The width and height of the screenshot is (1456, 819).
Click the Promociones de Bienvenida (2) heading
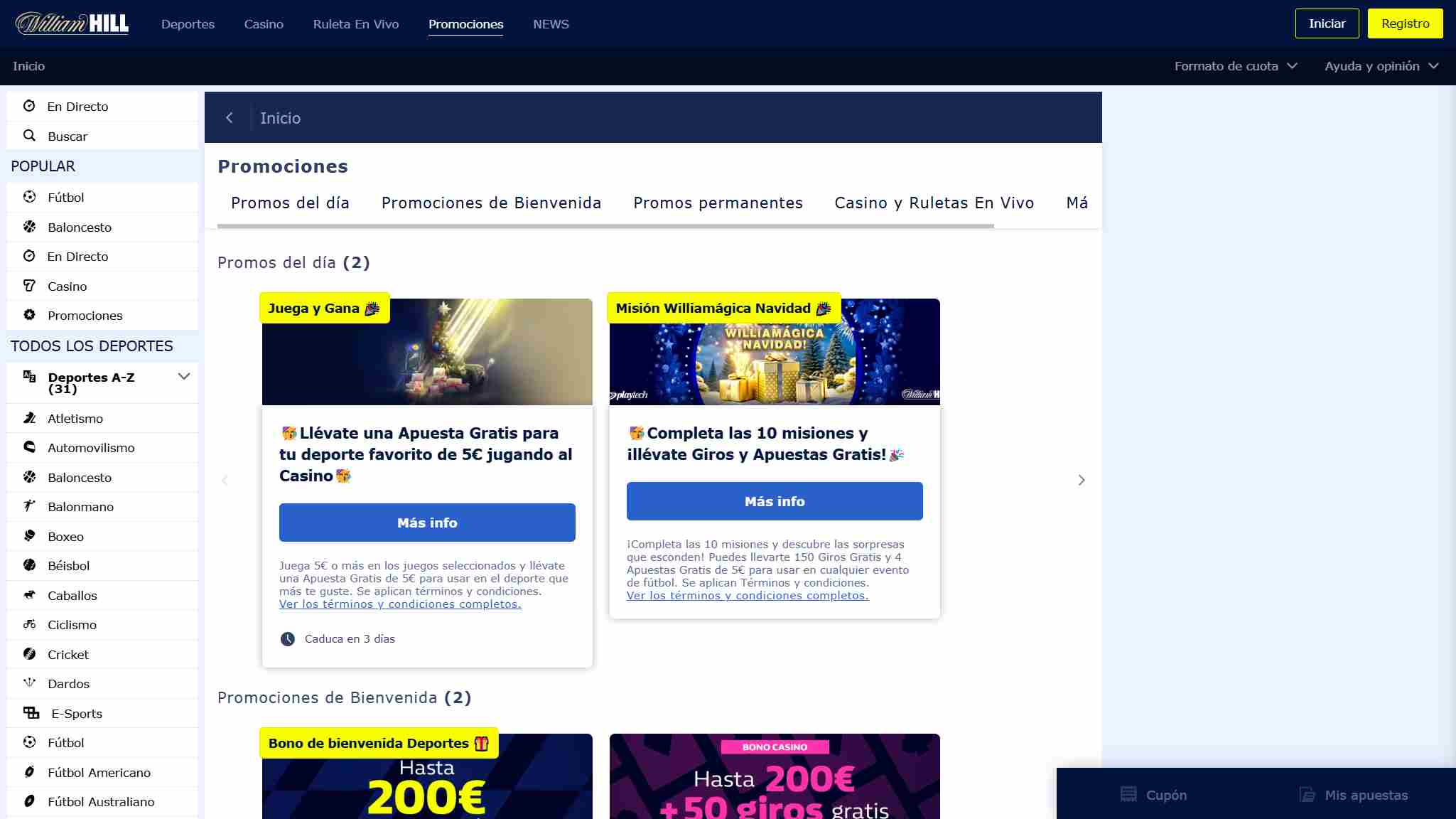pos(344,697)
